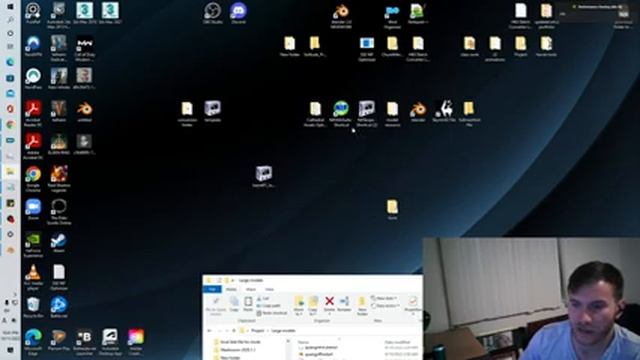Click New folder in Explorer ribbon
Viewport: 640px width, 360px height.
click(x=362, y=306)
